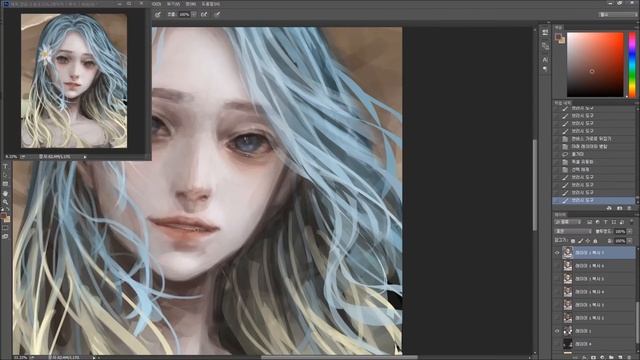Show the fourth layer from top

557,292
